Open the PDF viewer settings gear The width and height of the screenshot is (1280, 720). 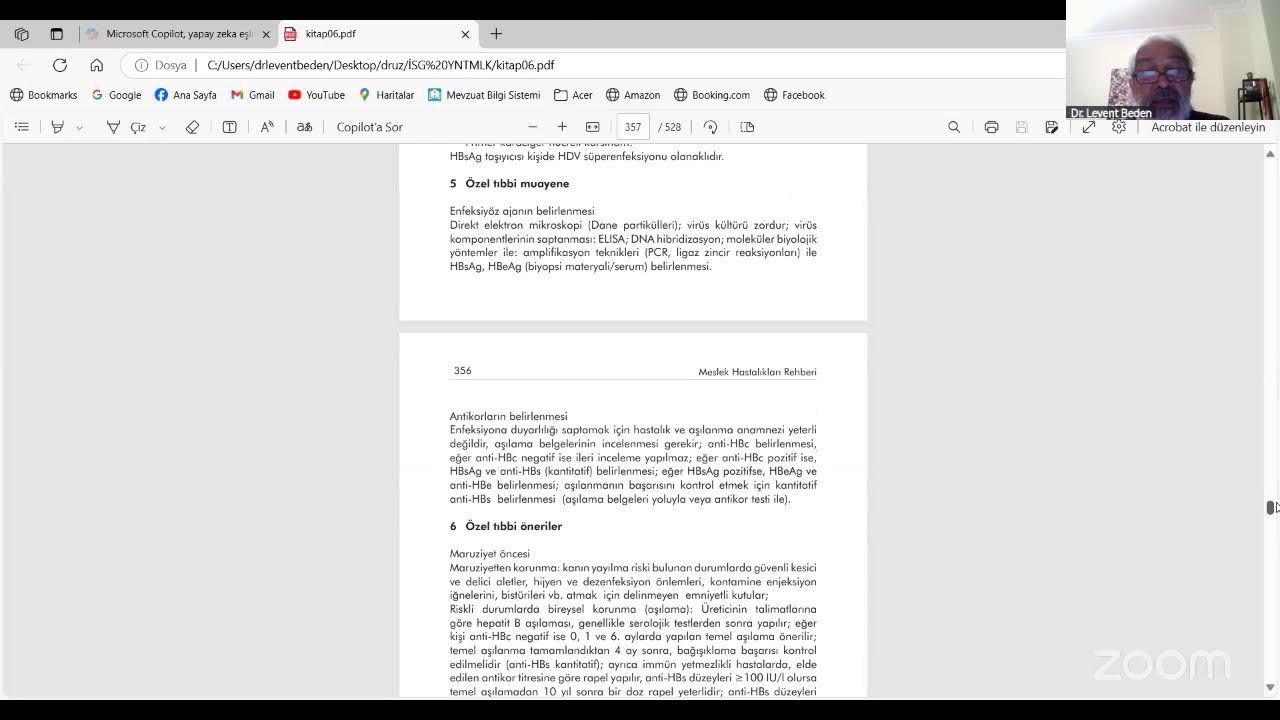pyautogui.click(x=1119, y=127)
